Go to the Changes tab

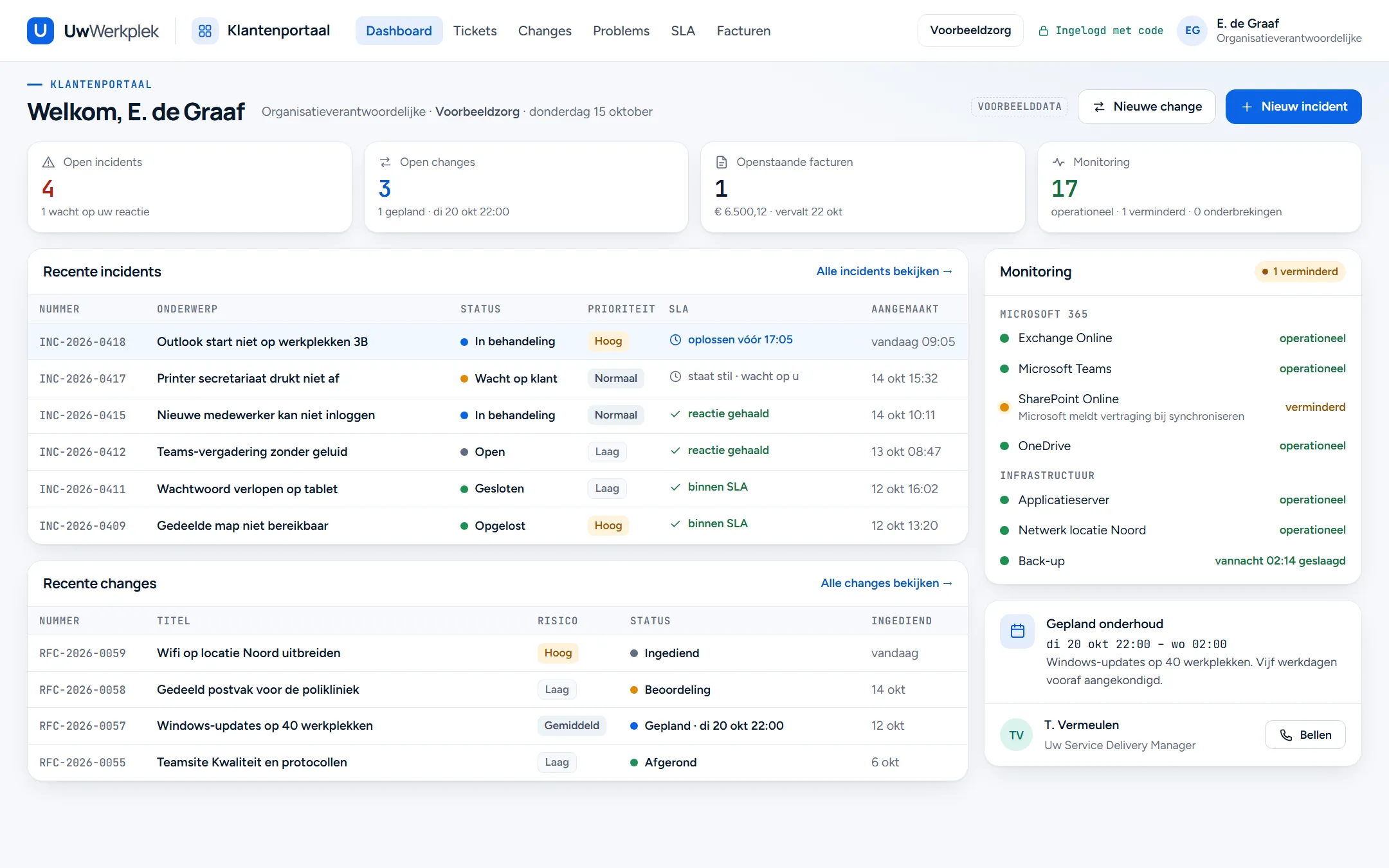[545, 30]
